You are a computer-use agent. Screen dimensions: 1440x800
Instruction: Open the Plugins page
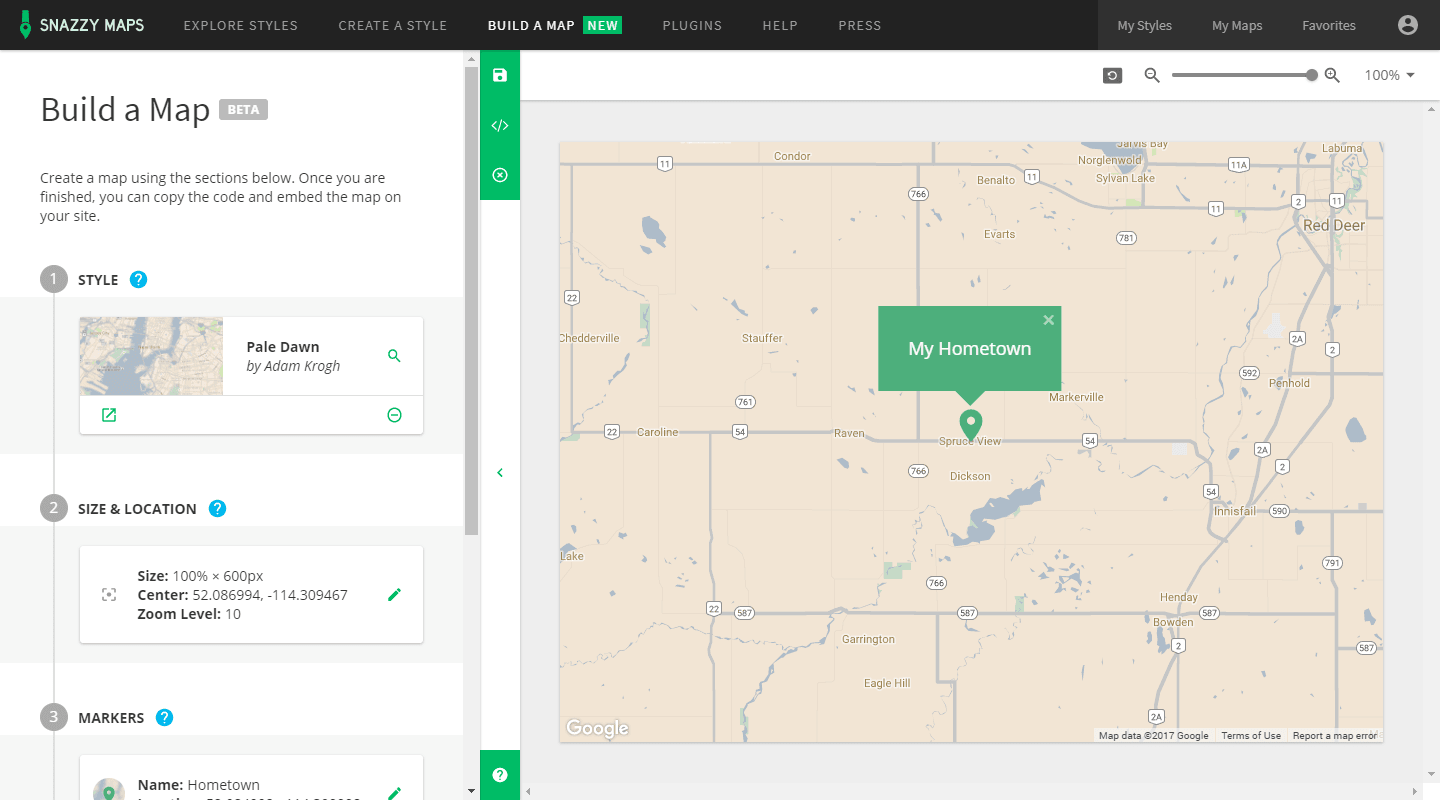pyautogui.click(x=692, y=25)
